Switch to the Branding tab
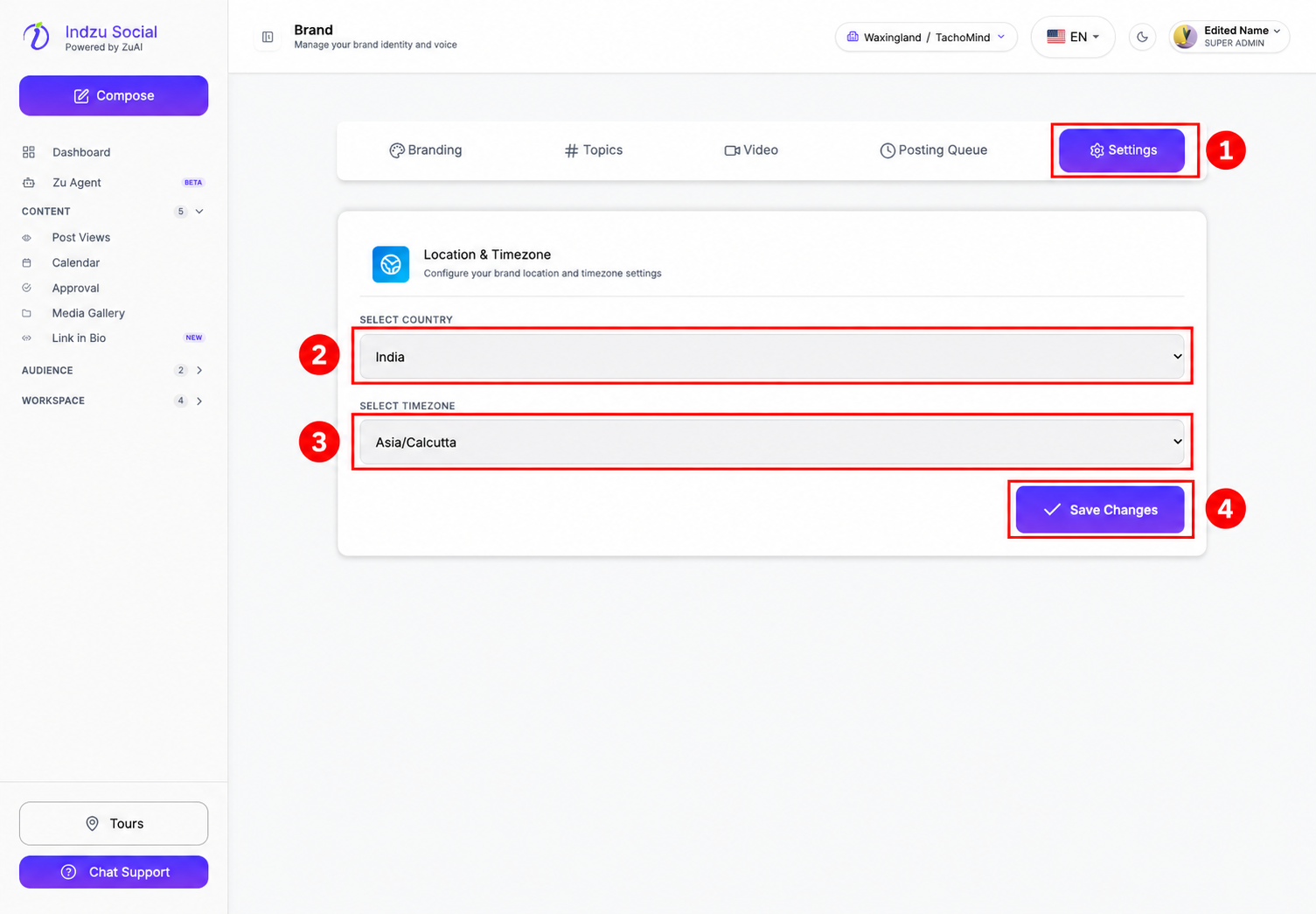 coord(426,150)
